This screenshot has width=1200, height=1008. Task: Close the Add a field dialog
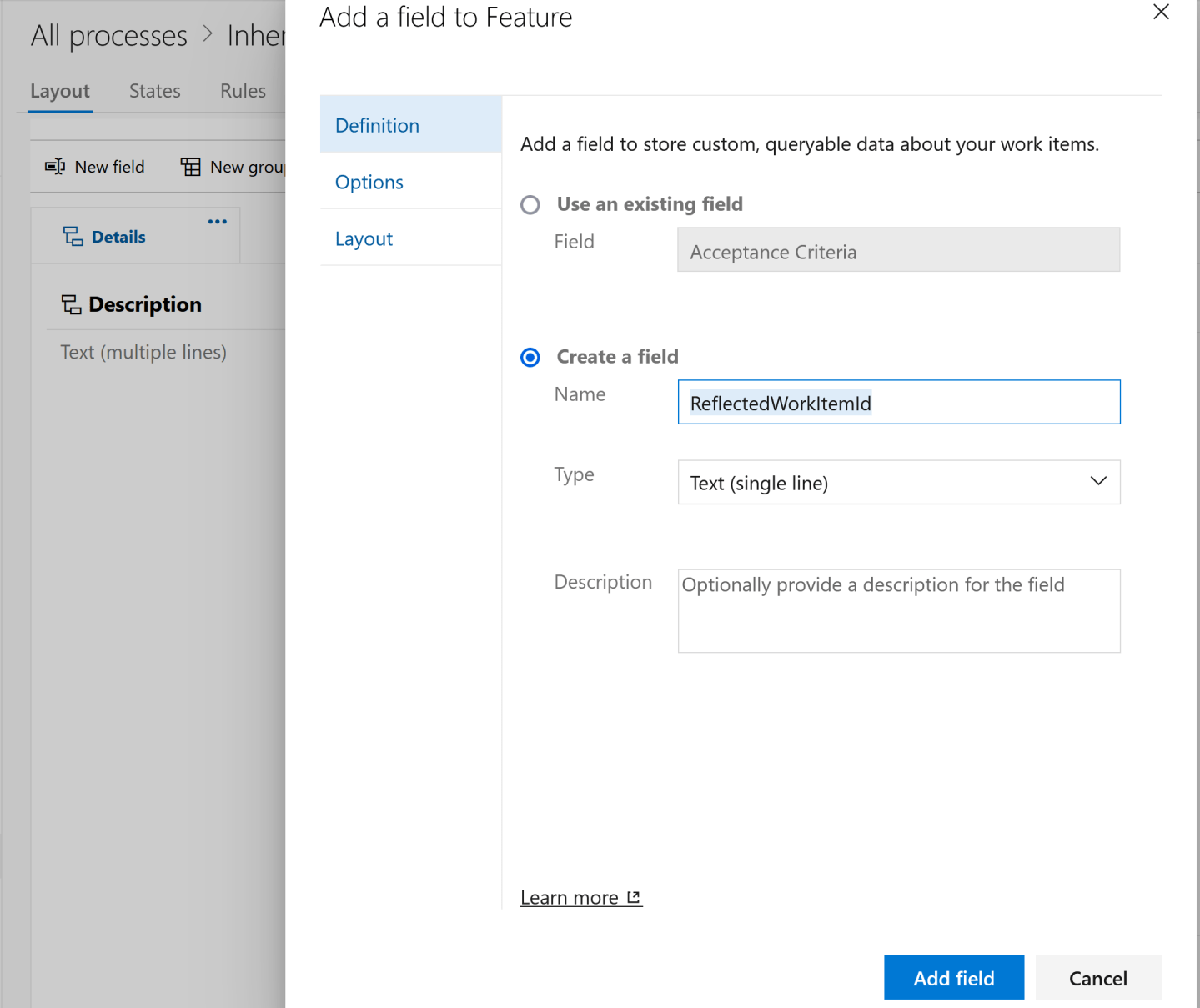coord(1161,13)
